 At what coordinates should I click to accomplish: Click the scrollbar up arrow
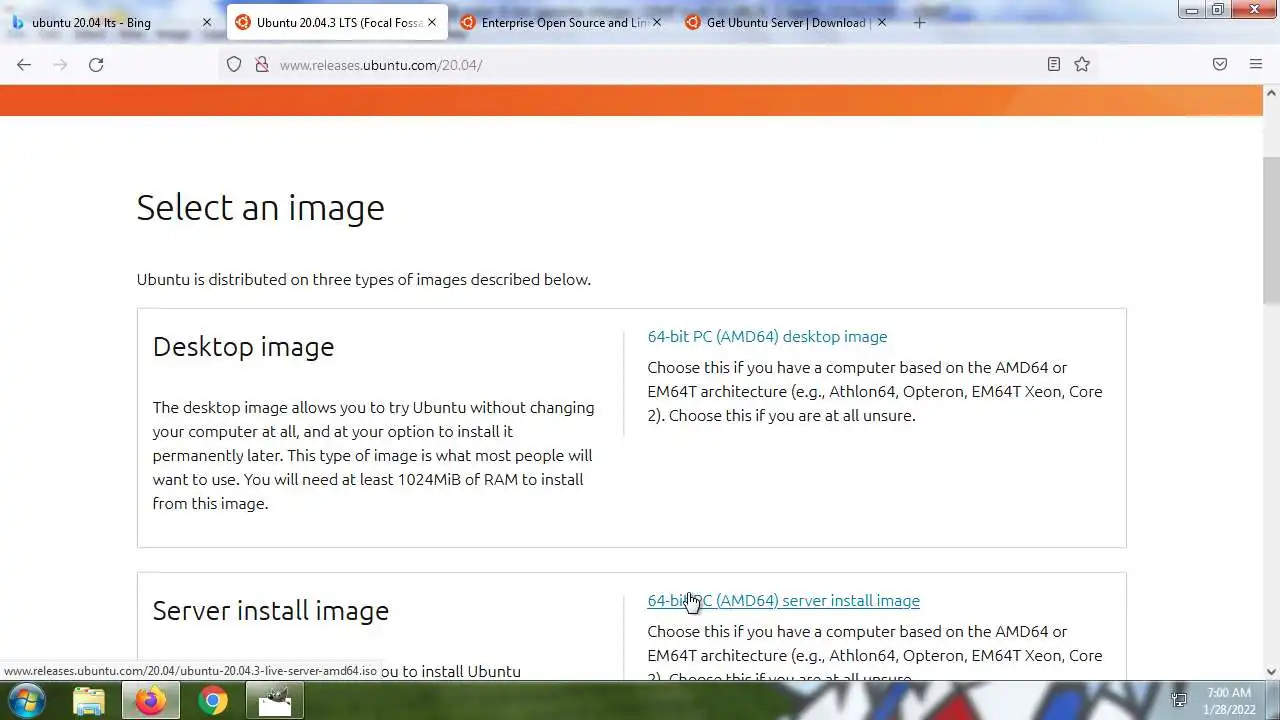pyautogui.click(x=1271, y=93)
